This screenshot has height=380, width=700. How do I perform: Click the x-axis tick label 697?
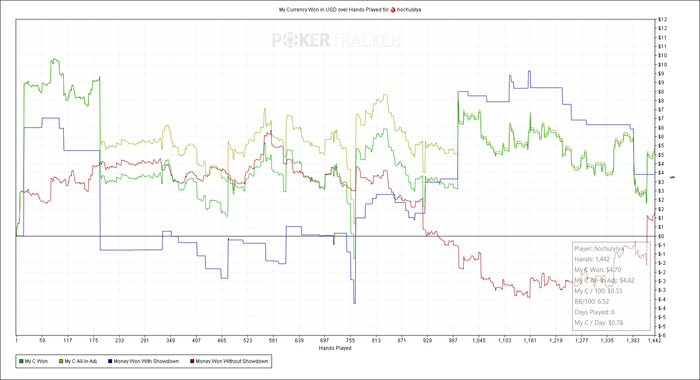point(325,341)
